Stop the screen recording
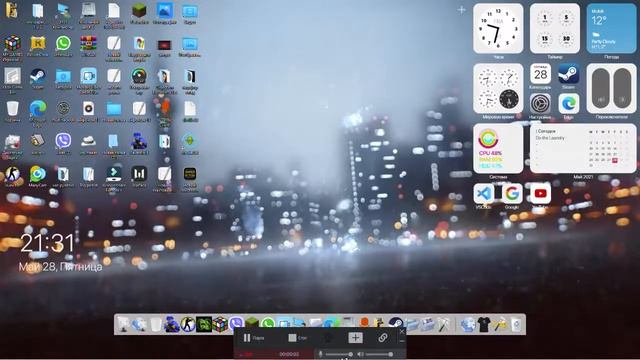 [298, 338]
